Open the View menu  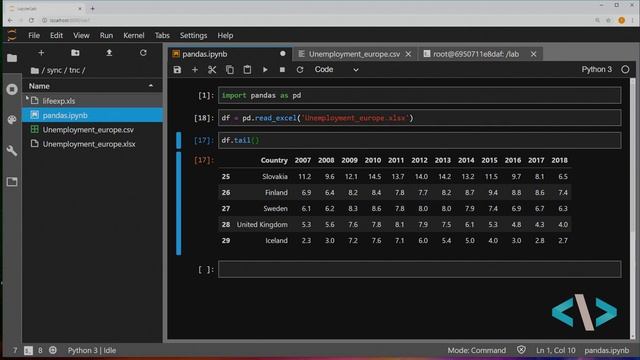(81, 36)
